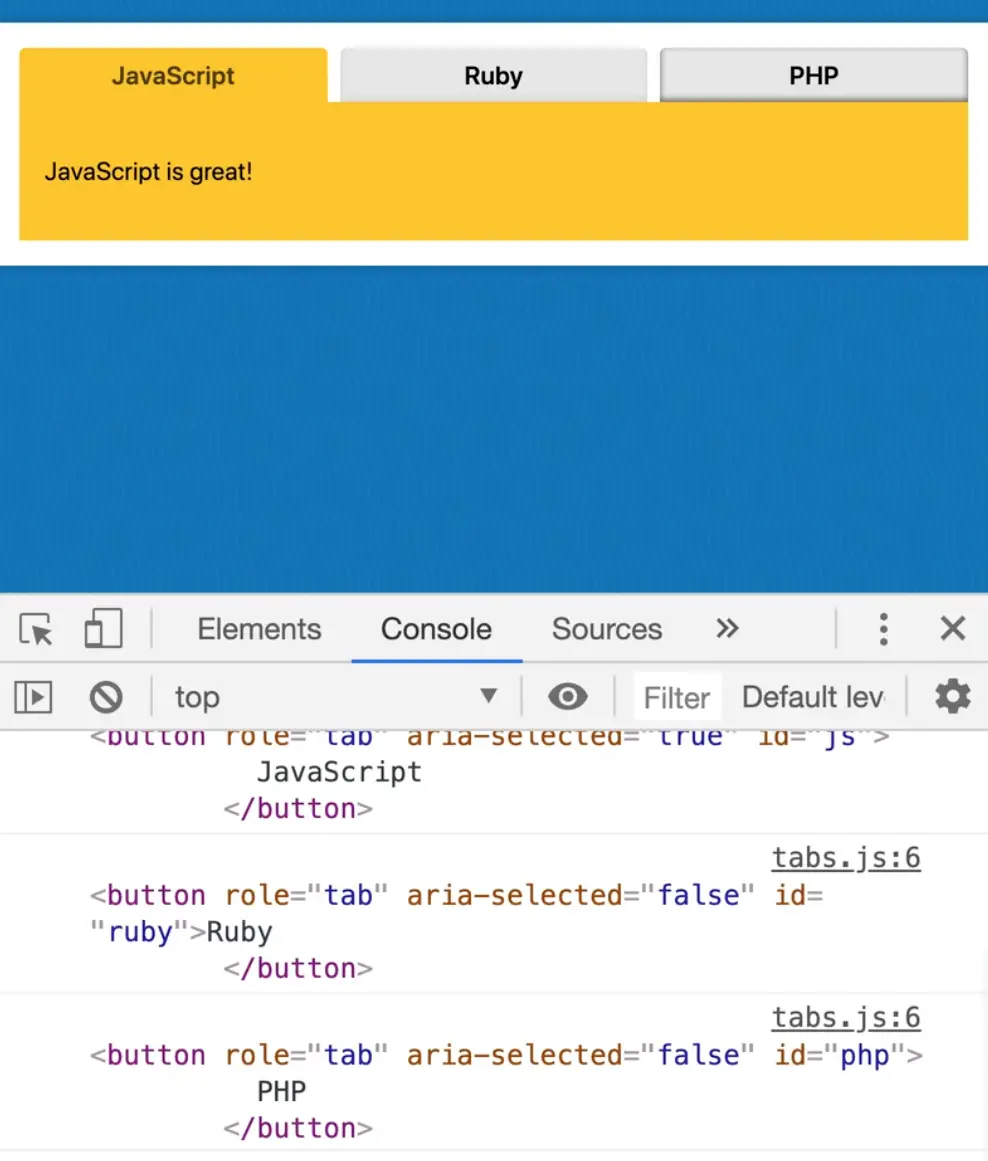Open console settings gear

[952, 697]
